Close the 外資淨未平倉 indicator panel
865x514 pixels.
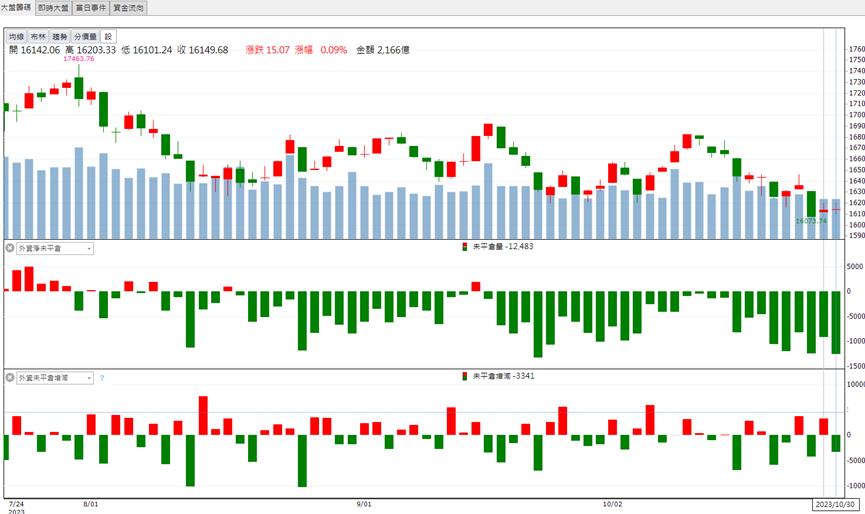pos(10,248)
